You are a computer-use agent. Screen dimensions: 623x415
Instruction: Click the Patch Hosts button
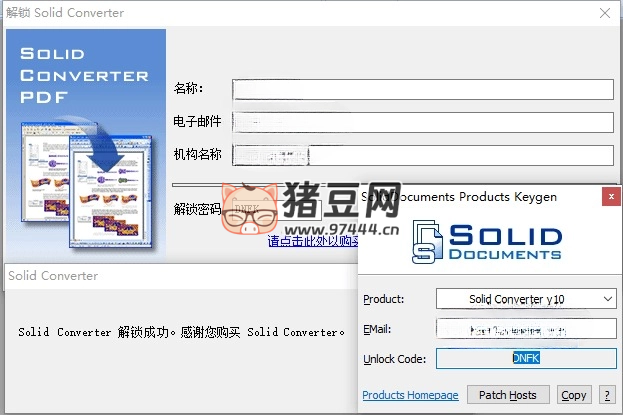pos(508,395)
